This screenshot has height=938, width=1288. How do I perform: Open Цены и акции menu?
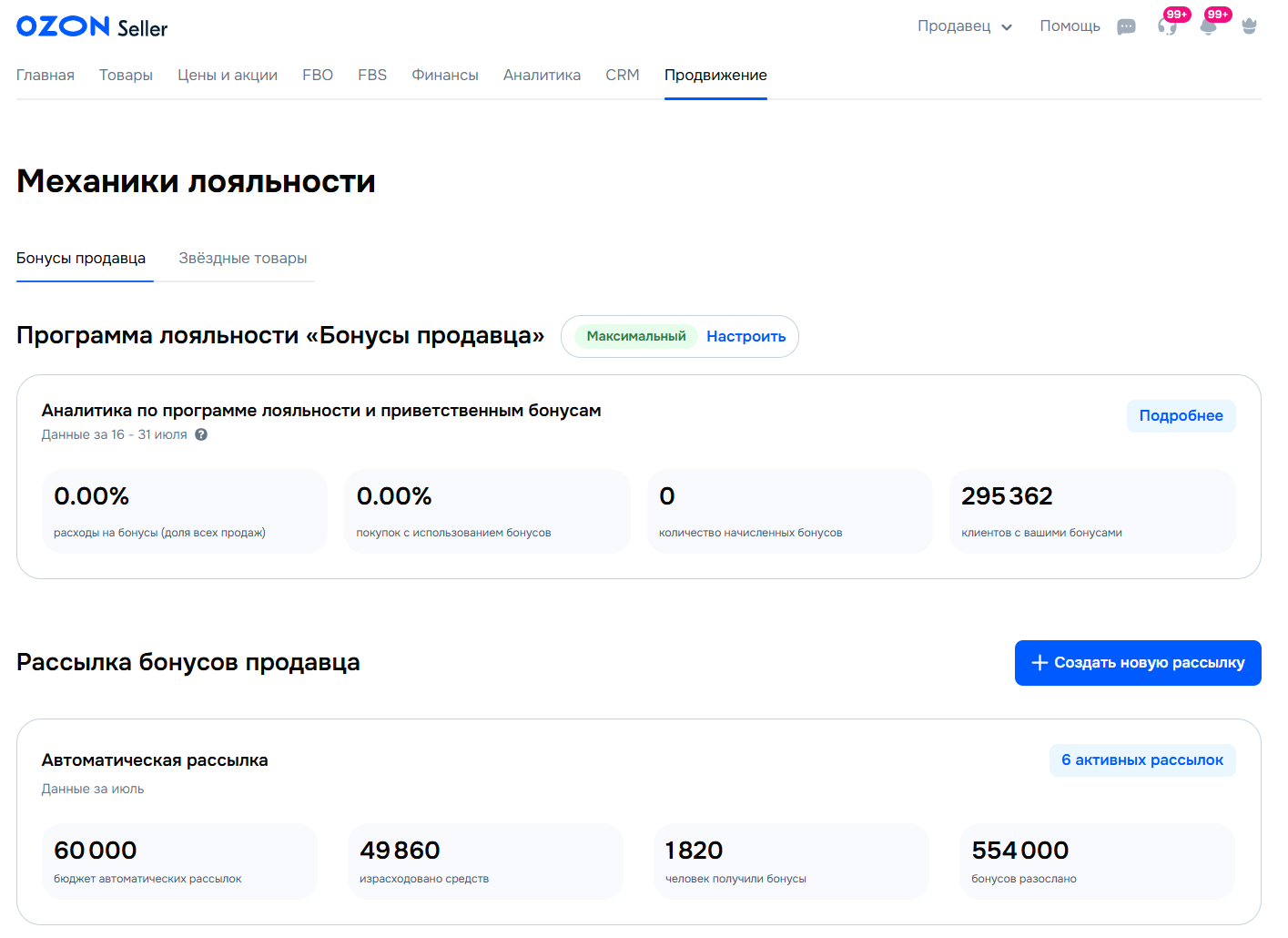228,75
